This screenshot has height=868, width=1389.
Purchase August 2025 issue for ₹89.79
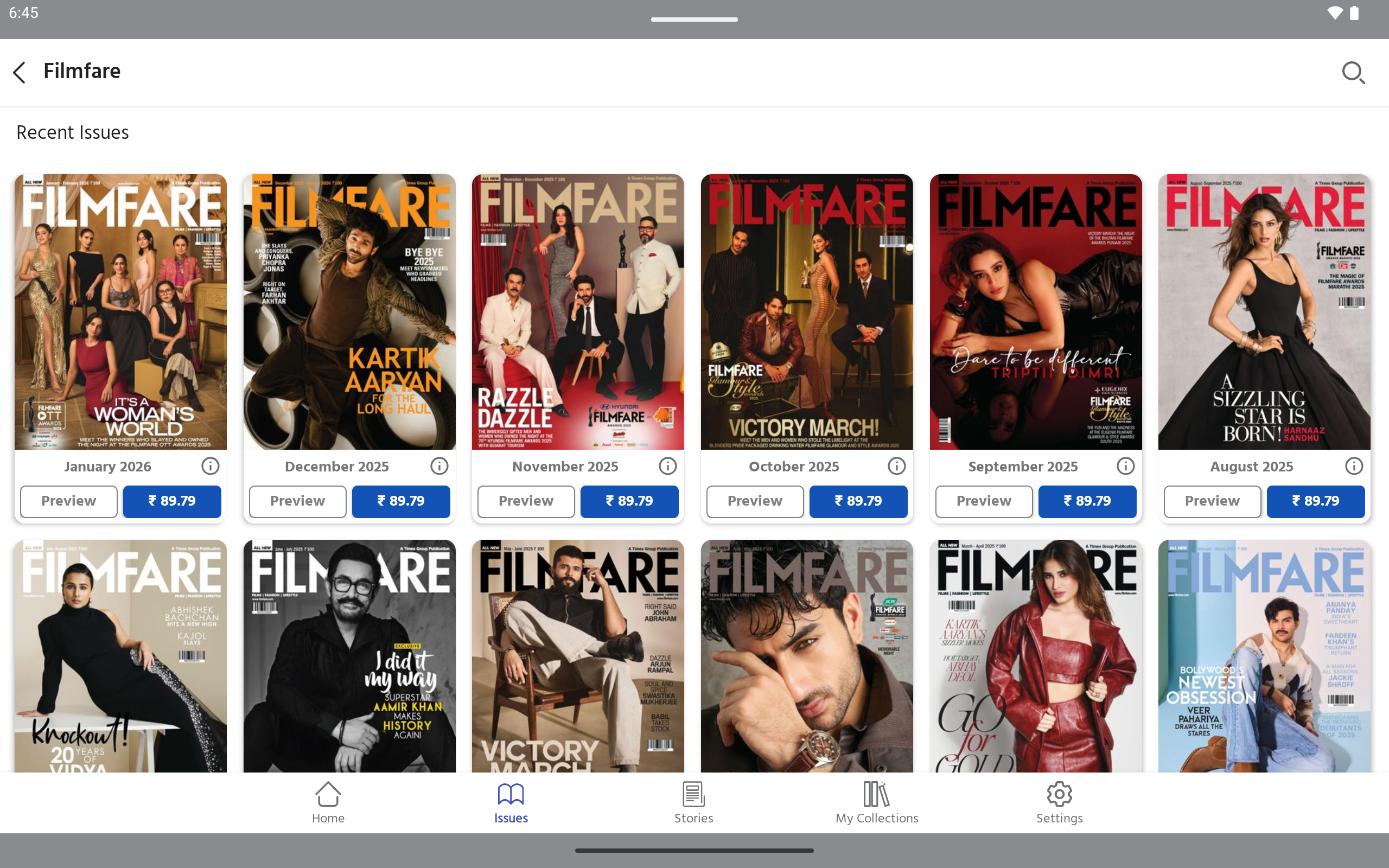(x=1316, y=501)
